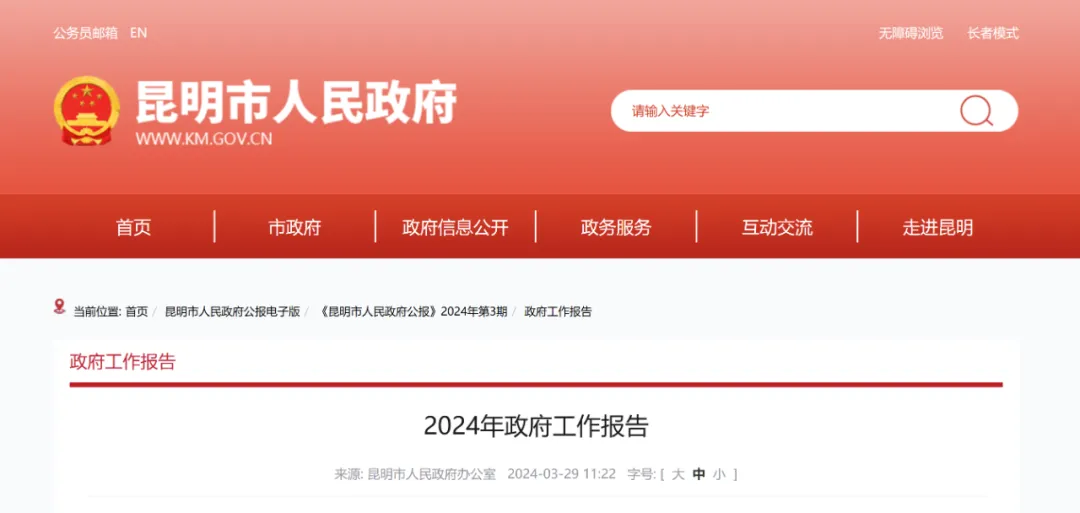
Task: Open the 政府信息公开 menu item
Action: click(455, 228)
